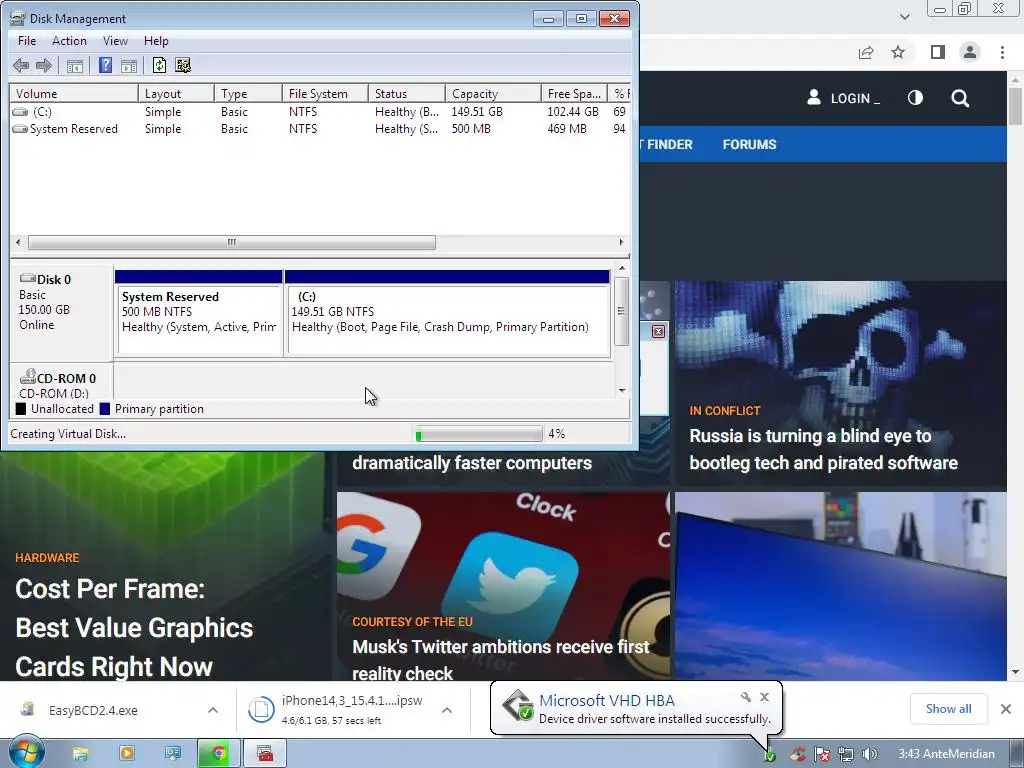Expand the EasyBCD2.4.exe download options chevron
This screenshot has height=768, width=1024.
(x=213, y=710)
